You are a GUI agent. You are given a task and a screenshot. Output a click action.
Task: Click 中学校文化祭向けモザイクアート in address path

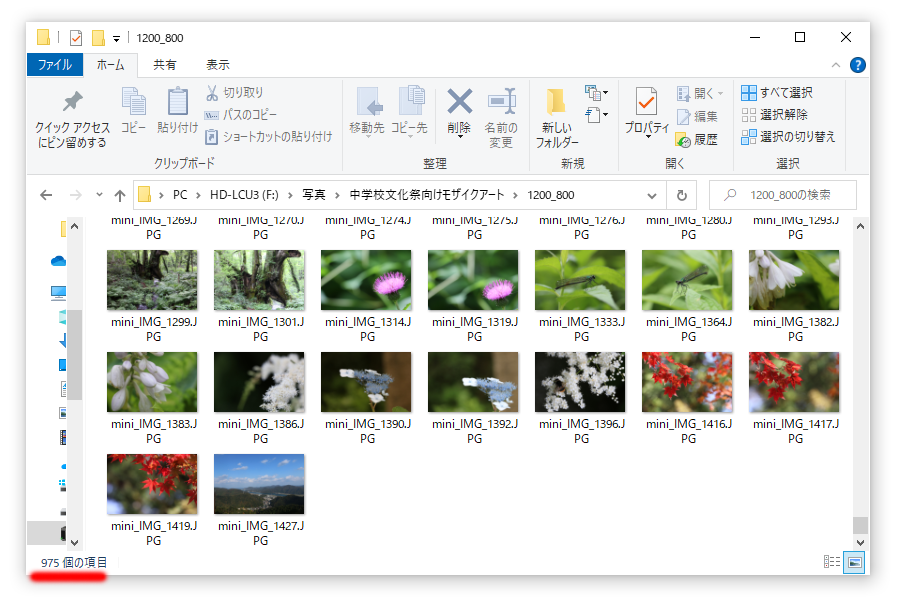427,195
